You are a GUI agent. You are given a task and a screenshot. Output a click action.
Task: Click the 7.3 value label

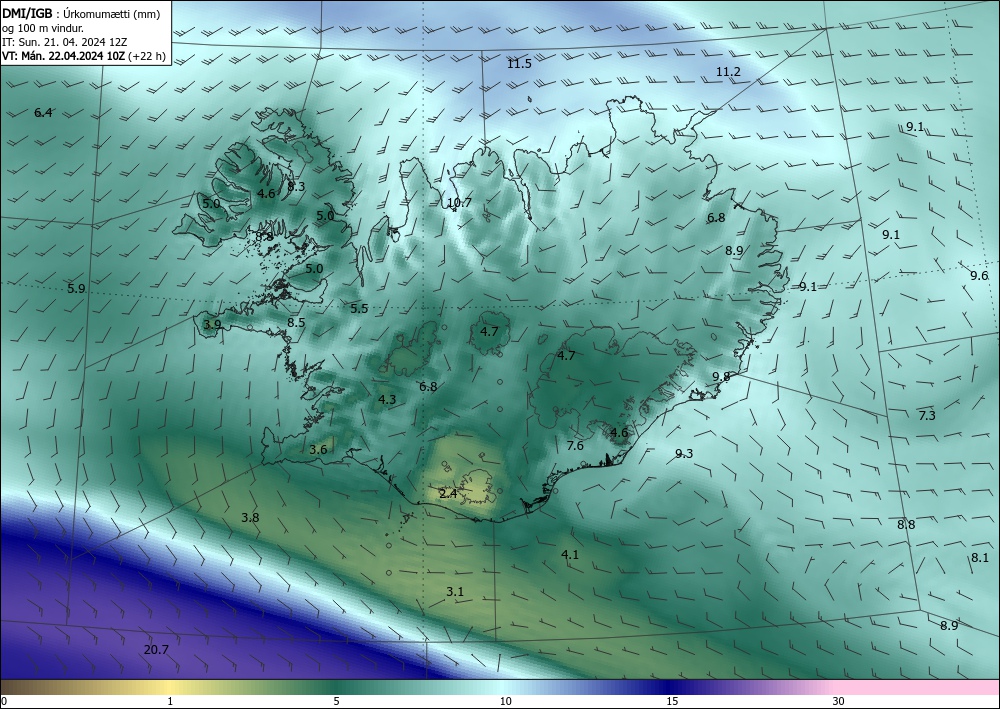pos(927,416)
